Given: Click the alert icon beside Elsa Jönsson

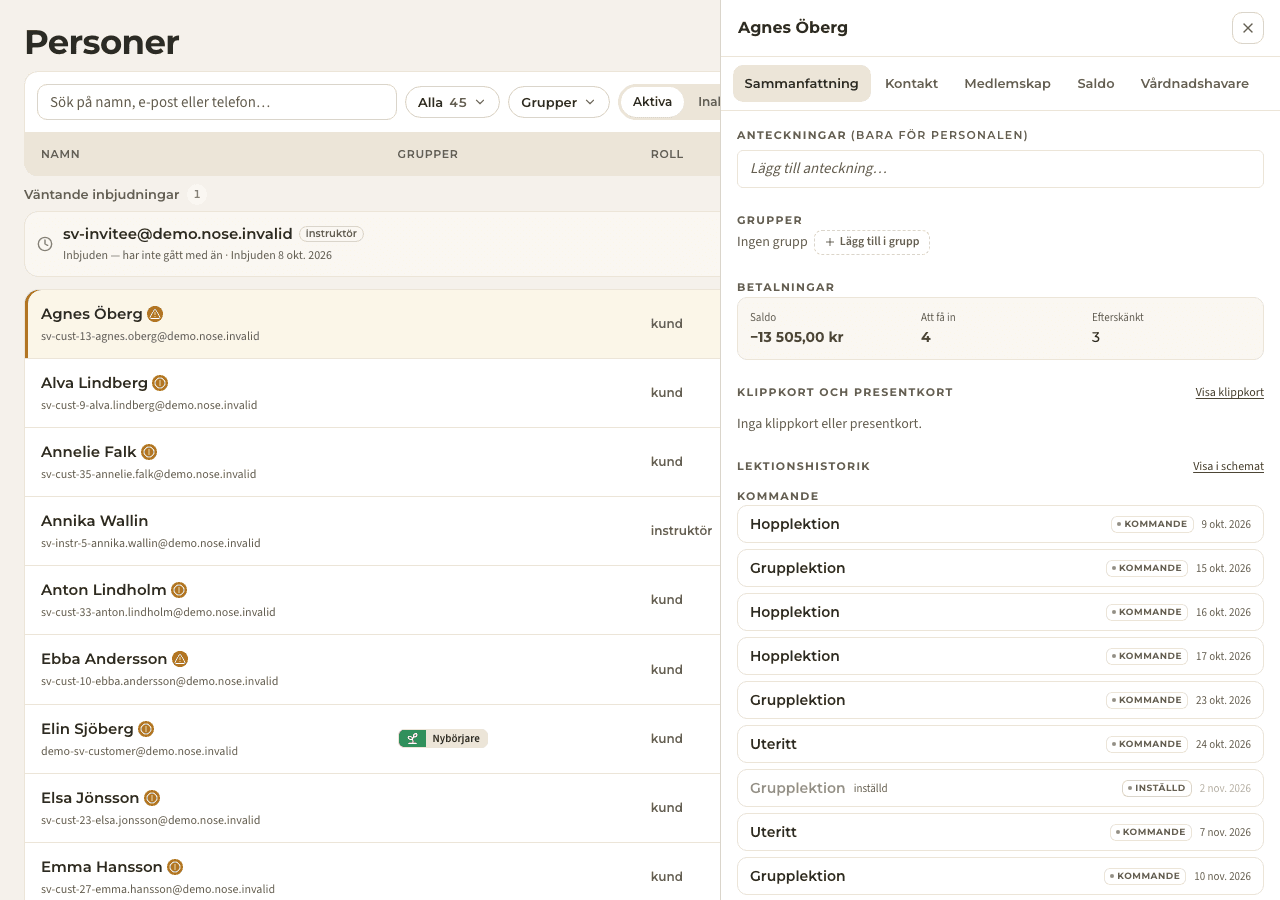Looking at the screenshot, I should tap(152, 798).
